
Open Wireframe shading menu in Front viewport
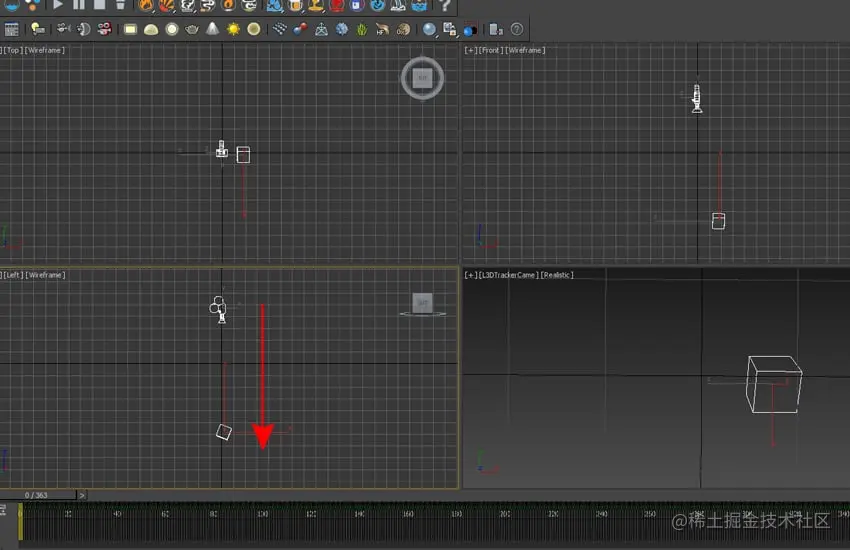[x=525, y=50]
